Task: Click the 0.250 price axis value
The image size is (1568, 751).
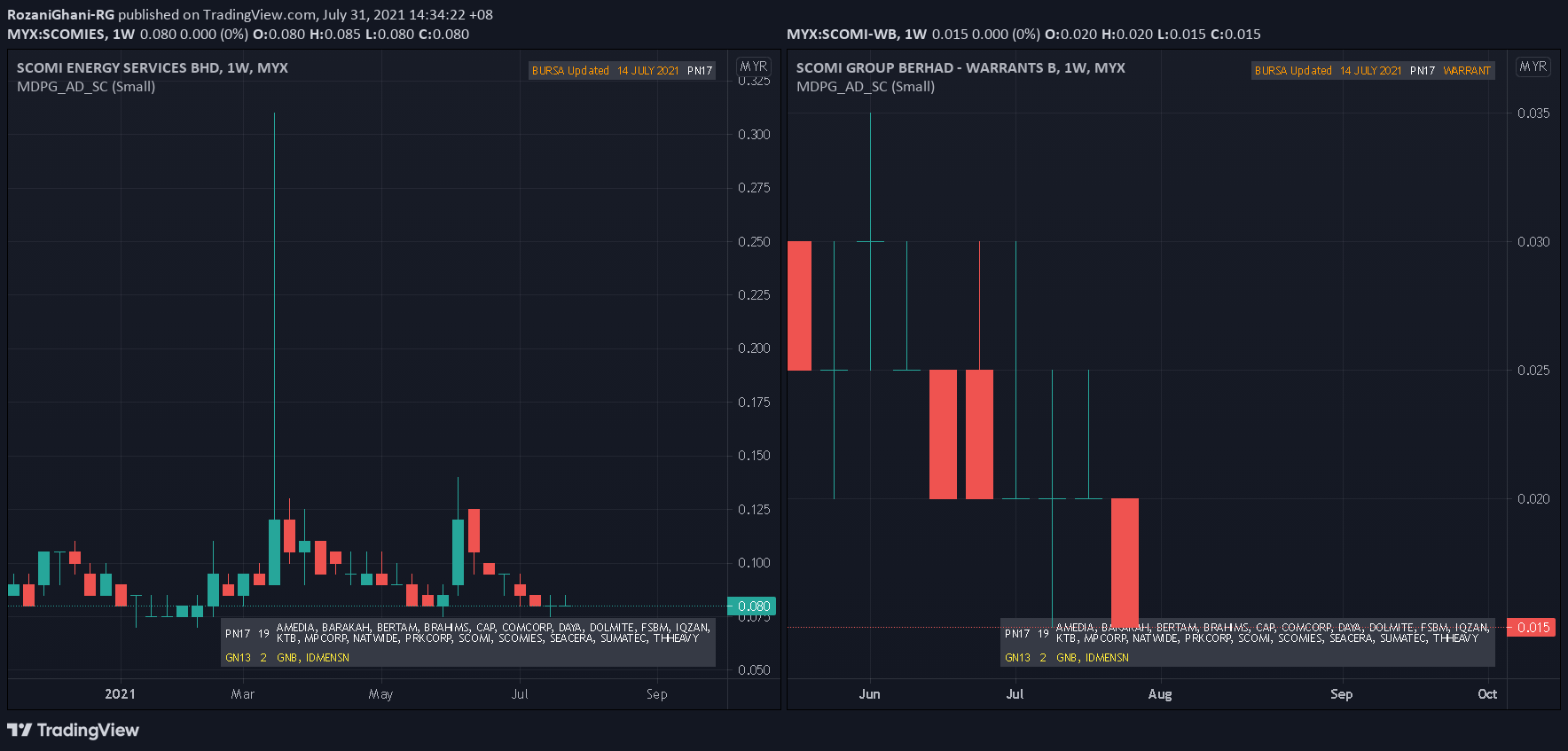Action: [x=754, y=241]
